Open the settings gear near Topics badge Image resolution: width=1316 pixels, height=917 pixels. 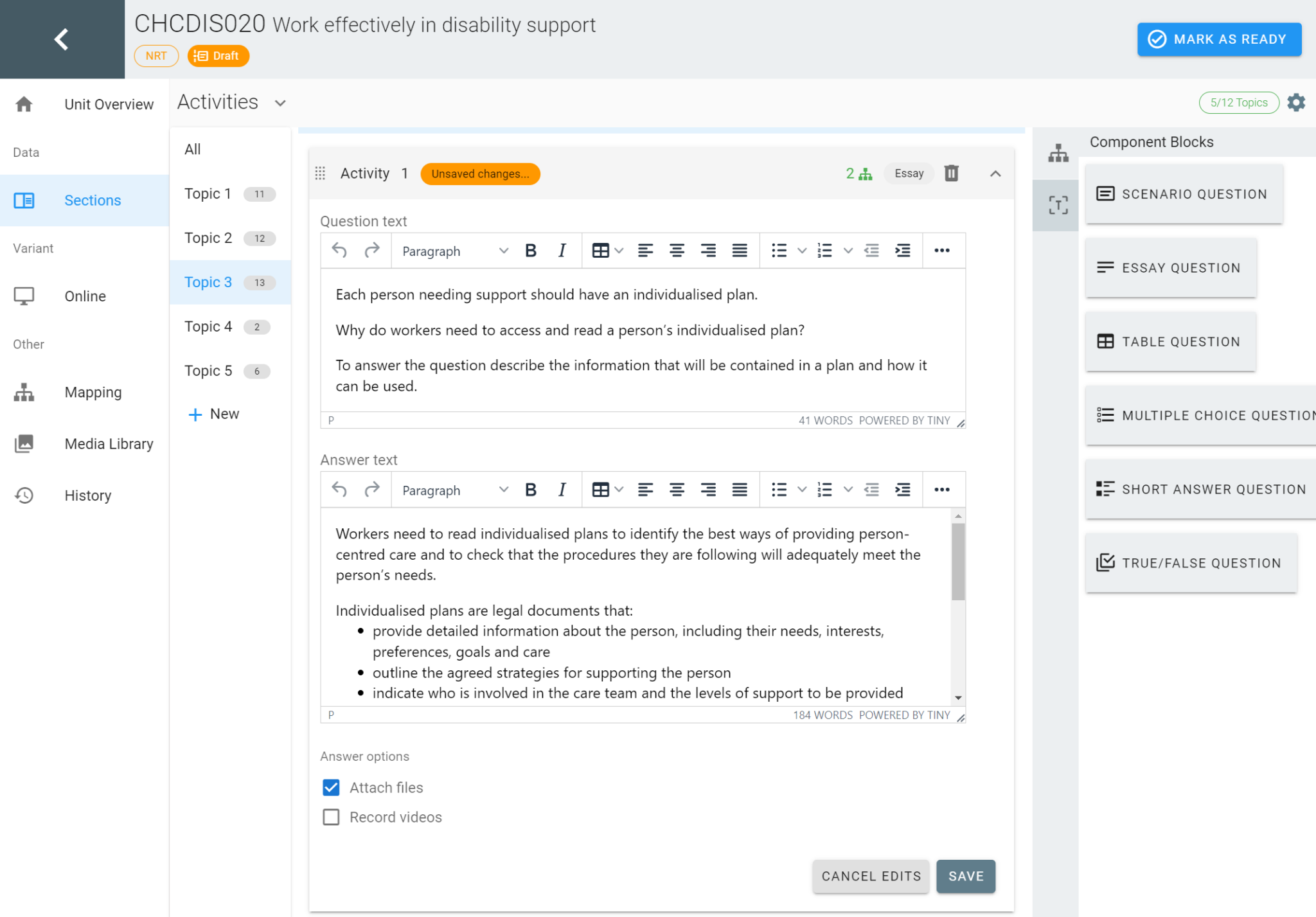pos(1296,103)
